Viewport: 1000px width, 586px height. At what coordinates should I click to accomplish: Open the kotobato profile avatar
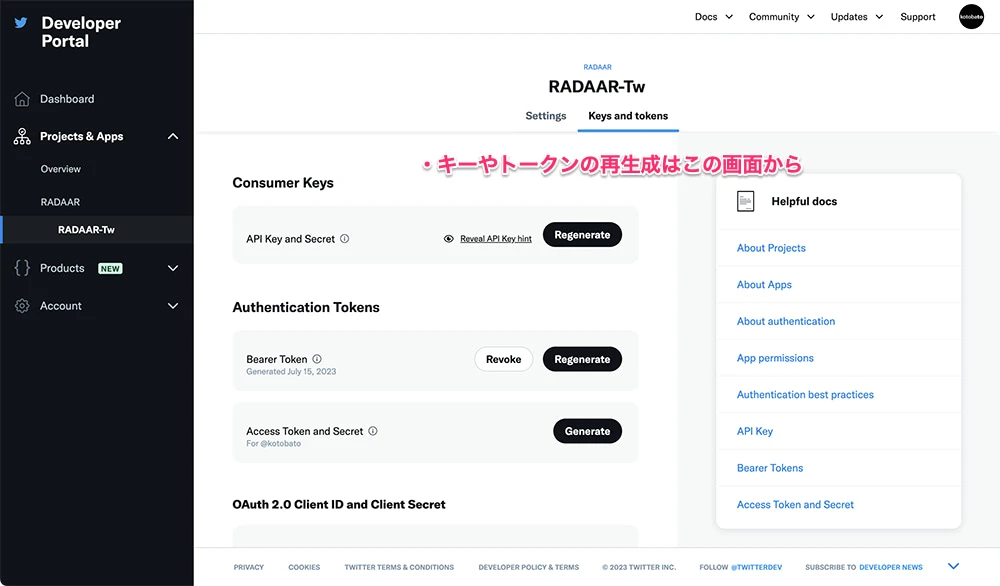click(x=971, y=17)
